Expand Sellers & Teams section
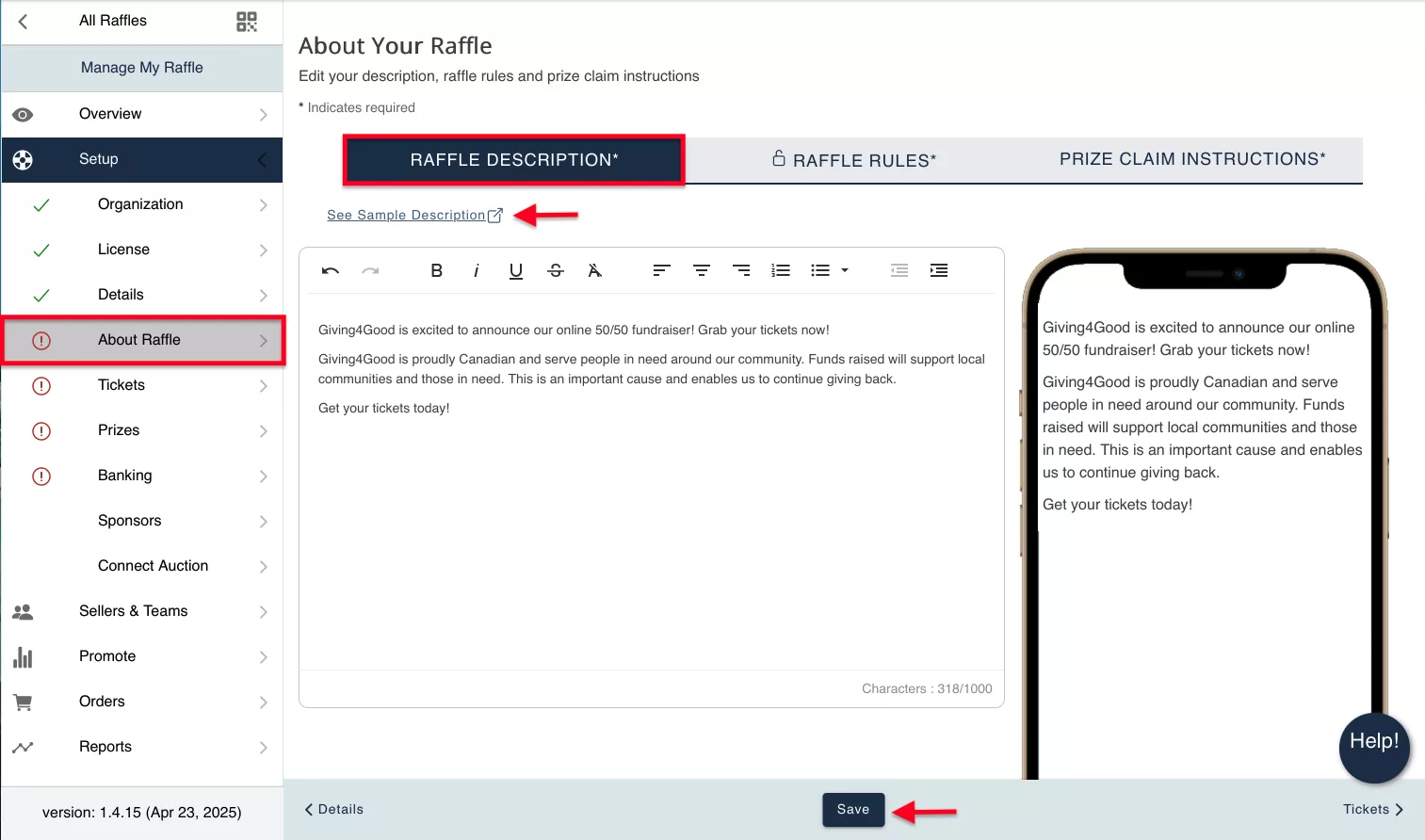The width and height of the screenshot is (1425, 840). pyautogui.click(x=141, y=611)
